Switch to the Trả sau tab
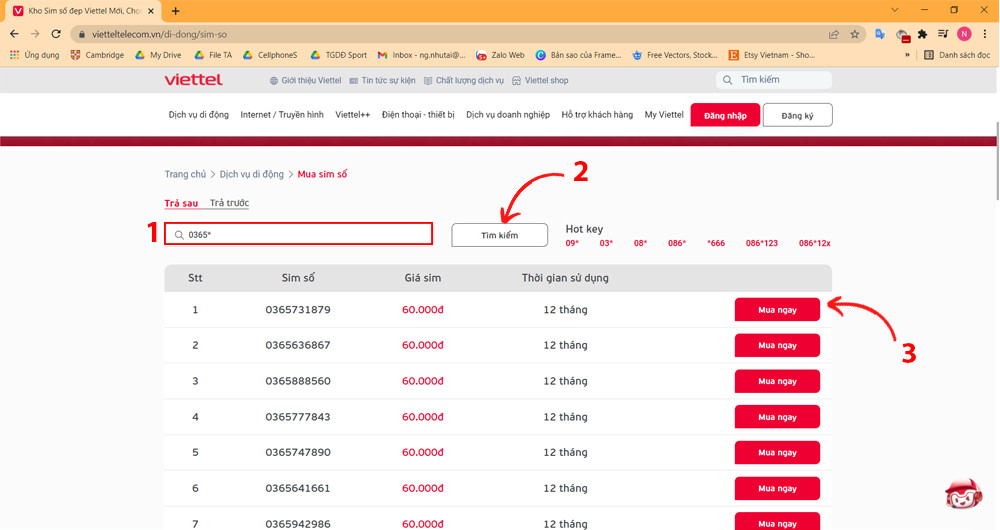Image resolution: width=1000 pixels, height=530 pixels. click(x=181, y=203)
